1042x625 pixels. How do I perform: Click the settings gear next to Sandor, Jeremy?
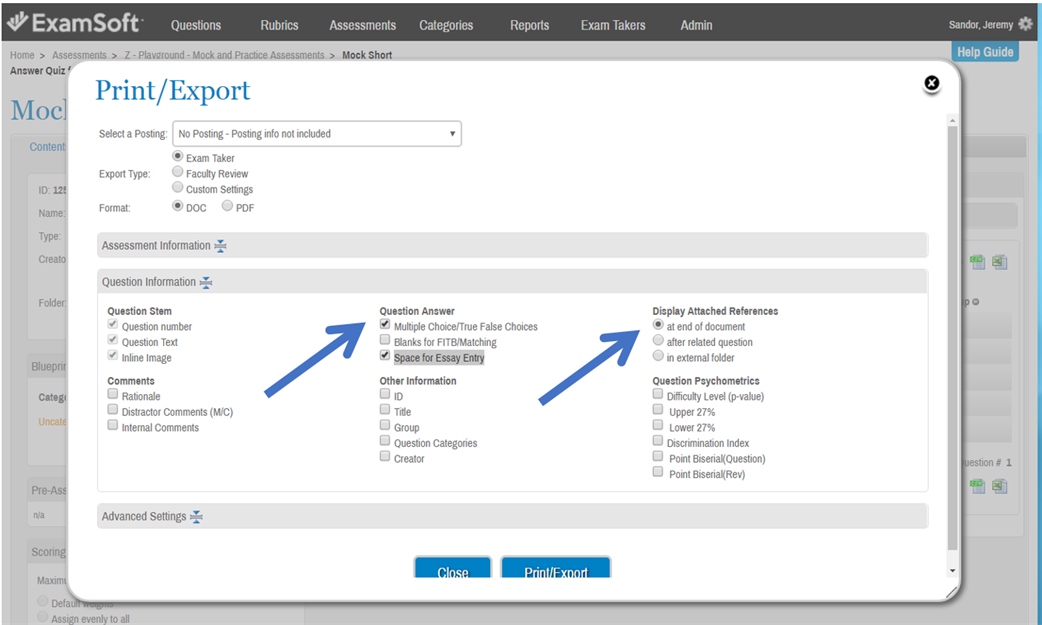click(x=1025, y=25)
